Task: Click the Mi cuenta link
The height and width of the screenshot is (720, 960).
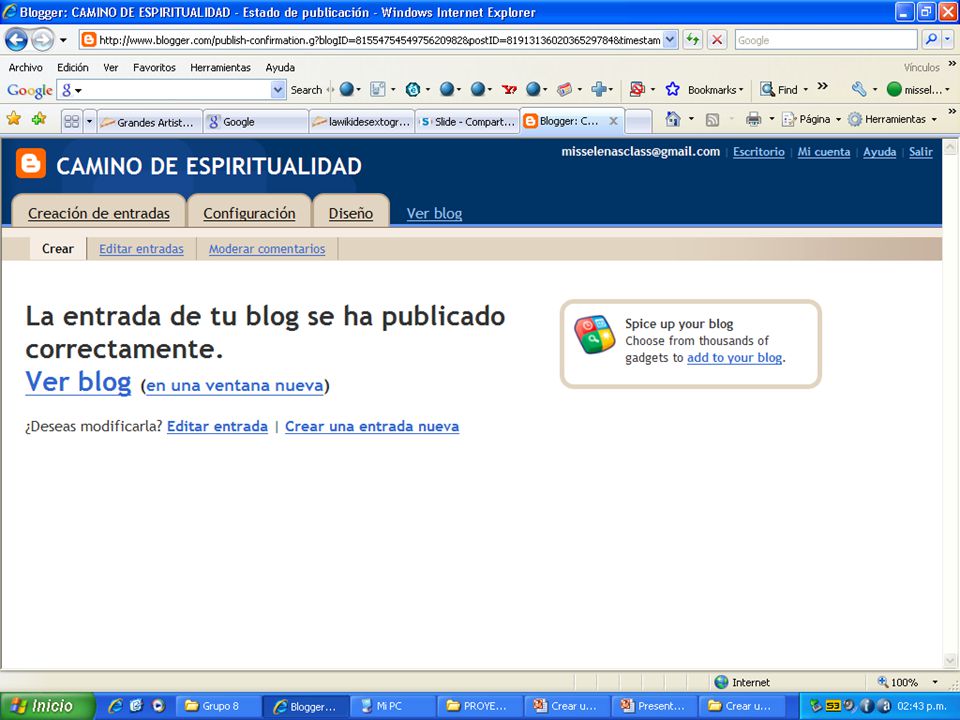Action: coord(823,152)
